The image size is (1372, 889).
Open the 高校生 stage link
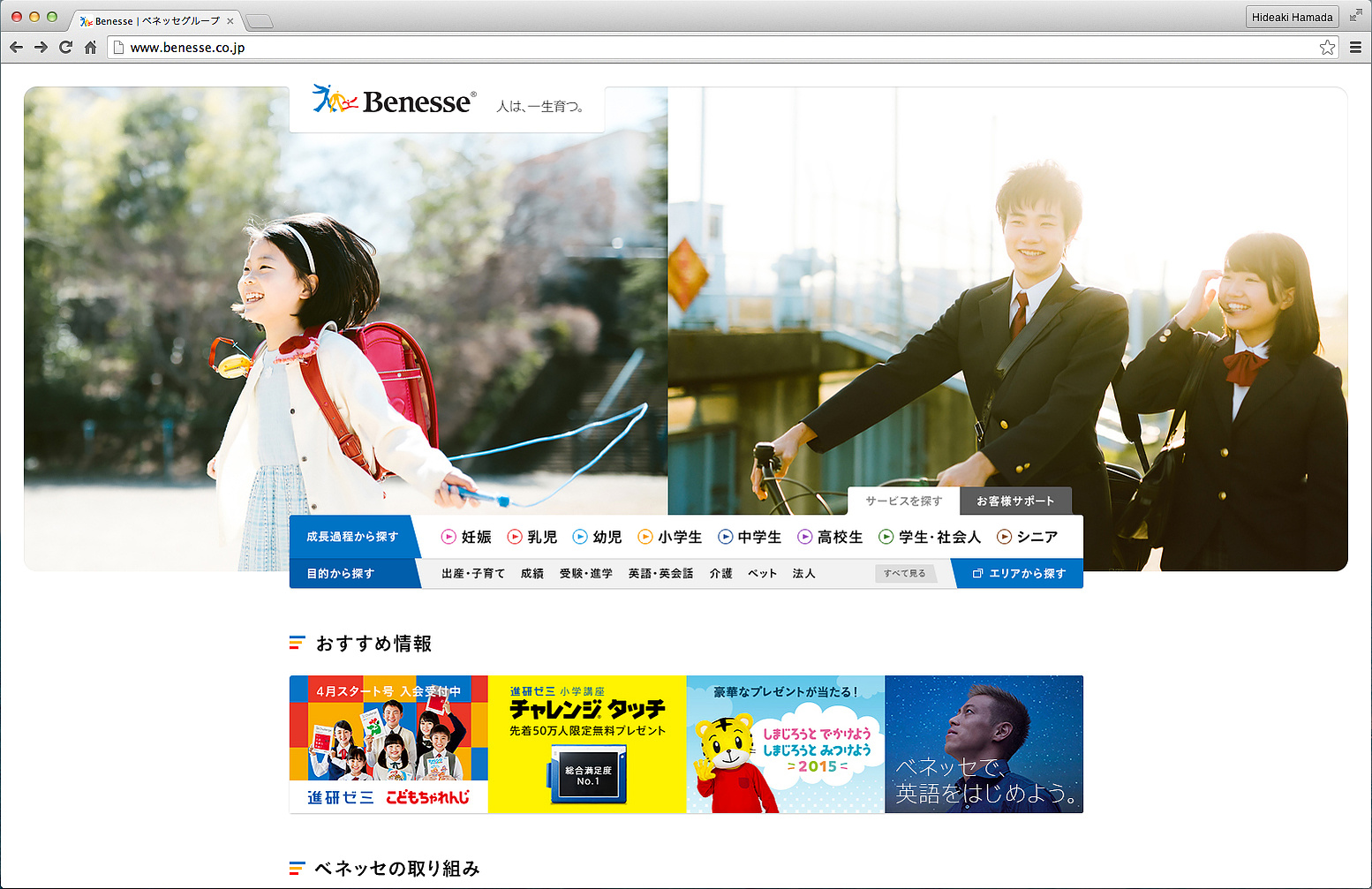(841, 537)
